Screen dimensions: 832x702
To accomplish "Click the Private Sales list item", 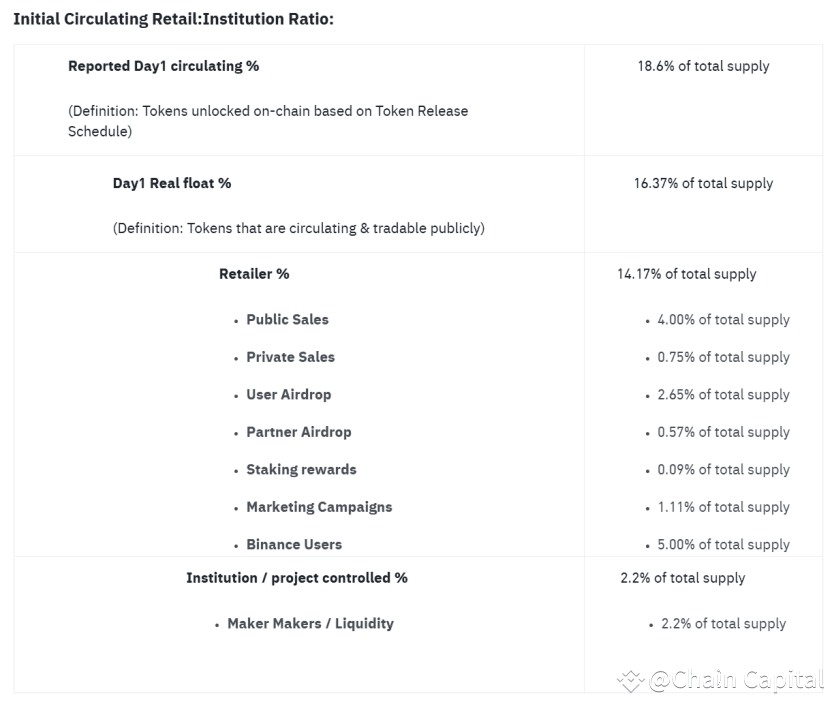I will coord(290,358).
